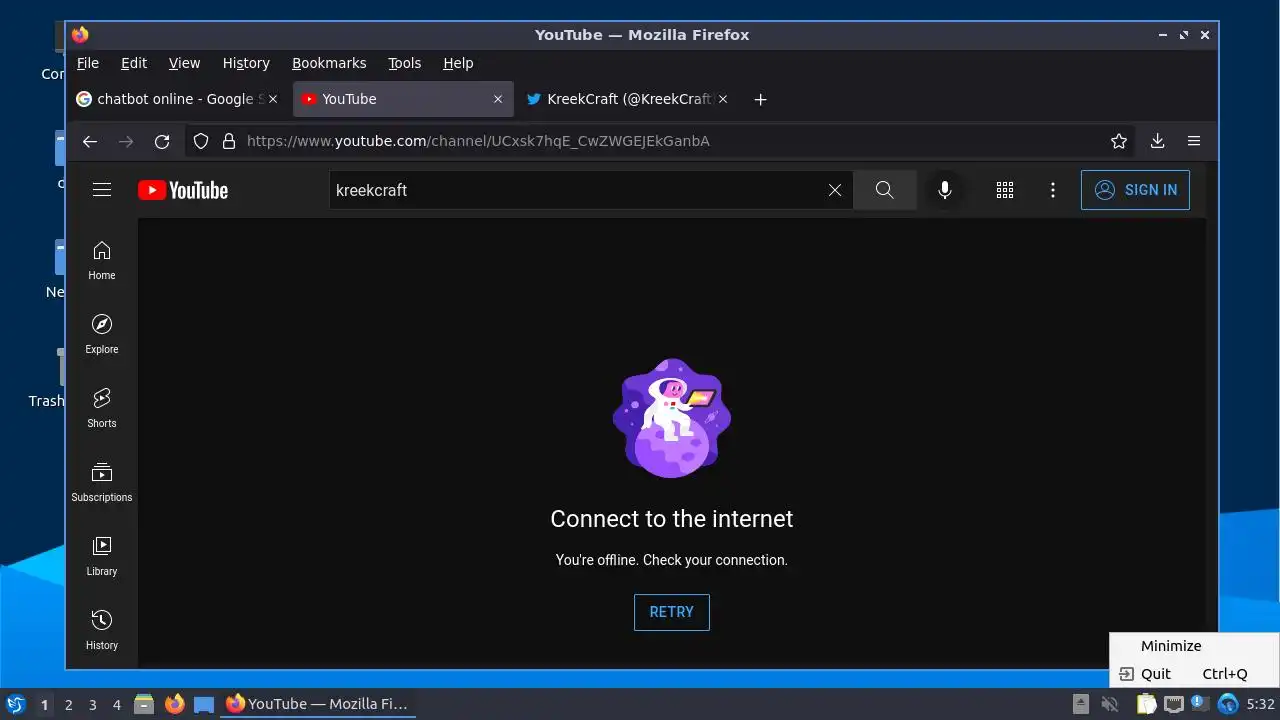Viewport: 1280px width, 720px height.
Task: Launch file manager from taskbar
Action: [144, 704]
